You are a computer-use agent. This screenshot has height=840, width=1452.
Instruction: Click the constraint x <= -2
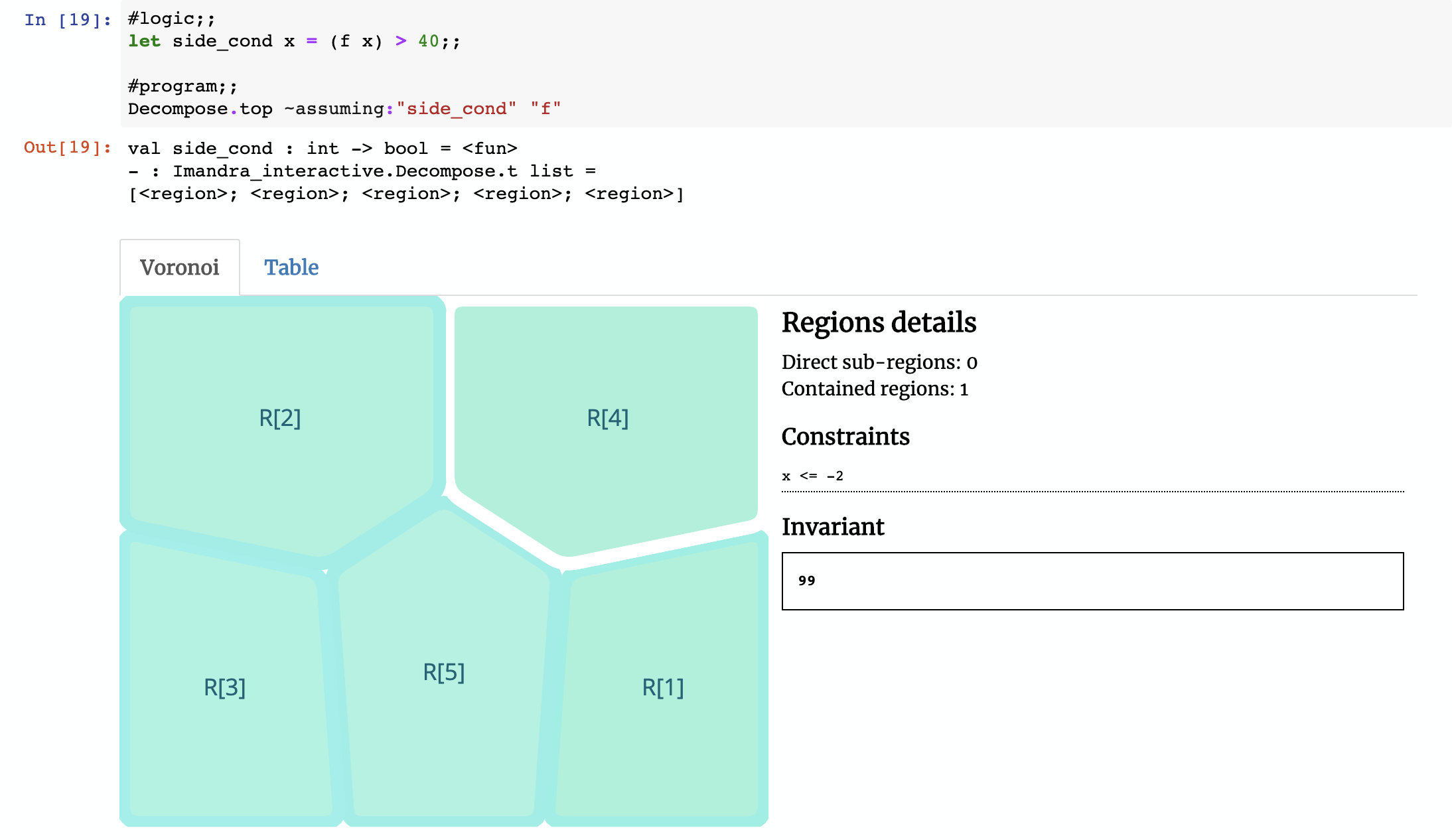click(812, 476)
